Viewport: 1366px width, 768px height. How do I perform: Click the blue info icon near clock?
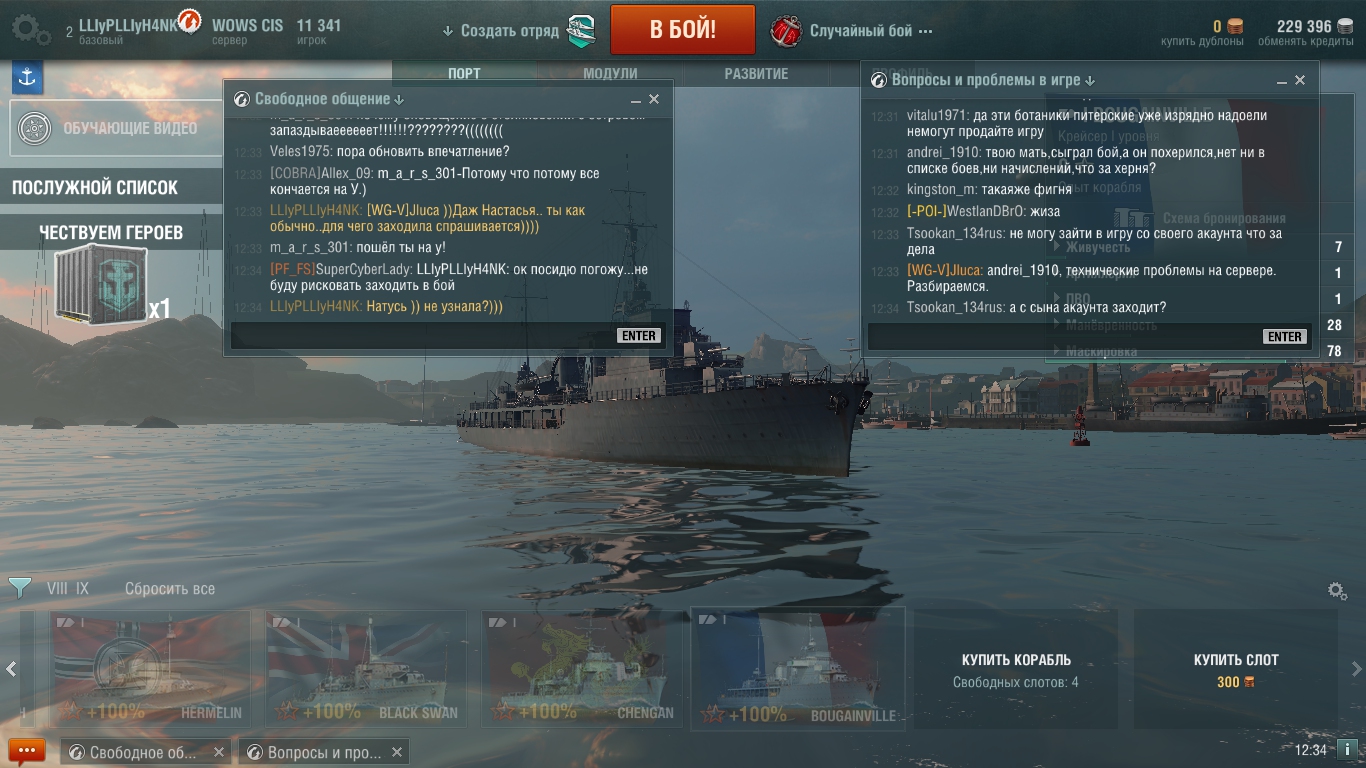click(1347, 749)
